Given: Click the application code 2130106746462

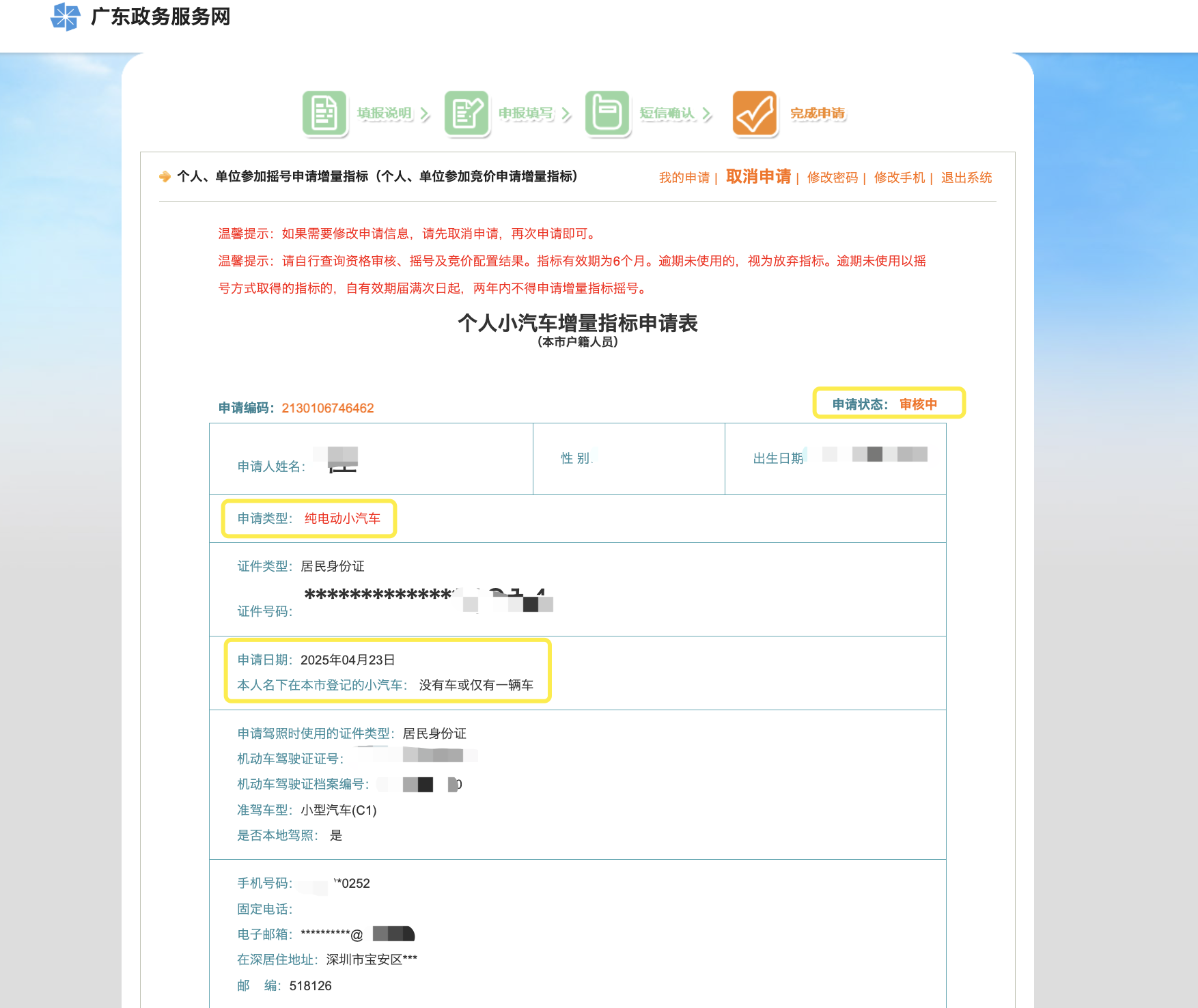Looking at the screenshot, I should [328, 408].
